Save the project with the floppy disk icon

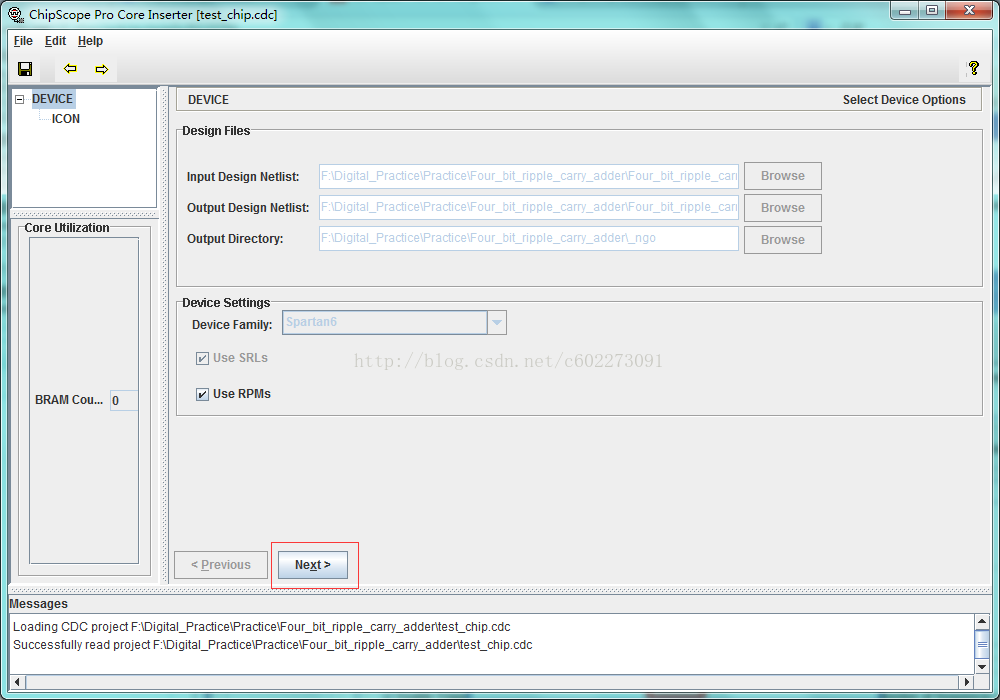pyautogui.click(x=25, y=69)
